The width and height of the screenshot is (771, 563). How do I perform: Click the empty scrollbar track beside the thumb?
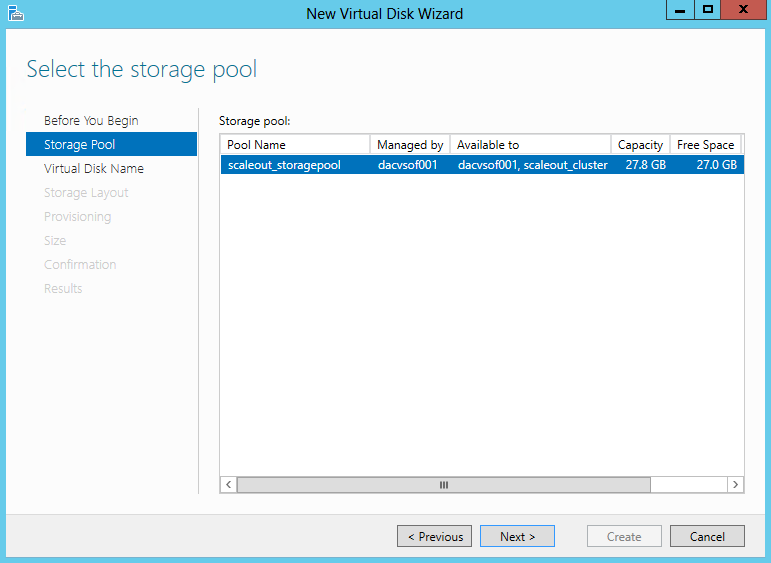(x=689, y=485)
